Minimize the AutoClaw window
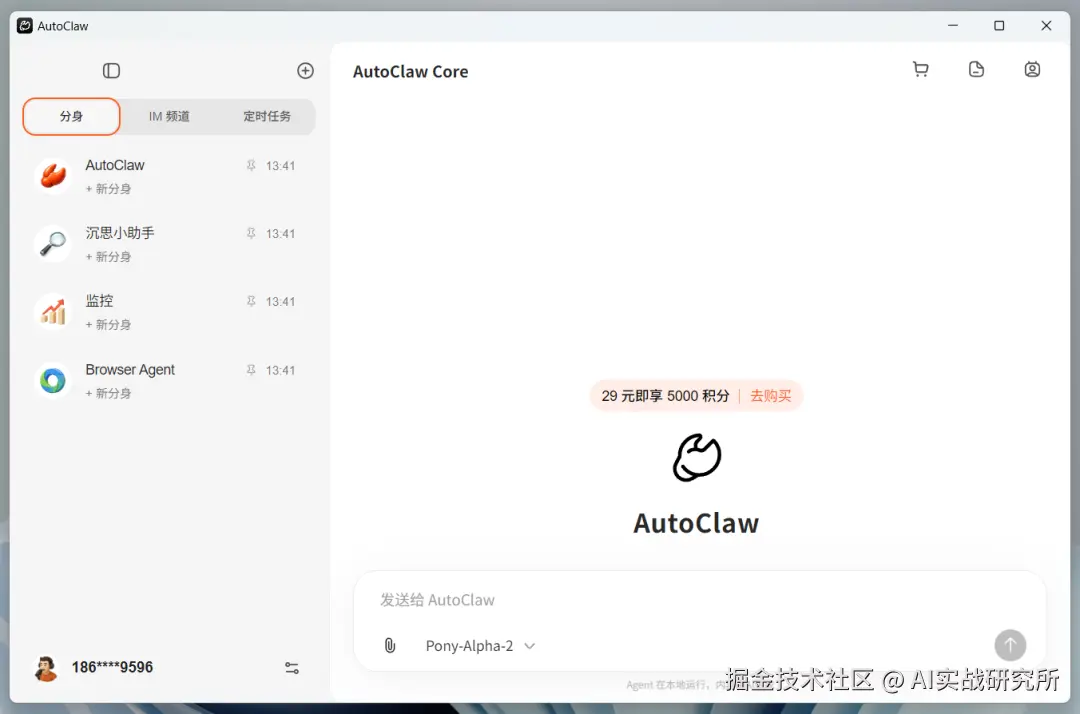This screenshot has height=714, width=1080. [x=953, y=25]
